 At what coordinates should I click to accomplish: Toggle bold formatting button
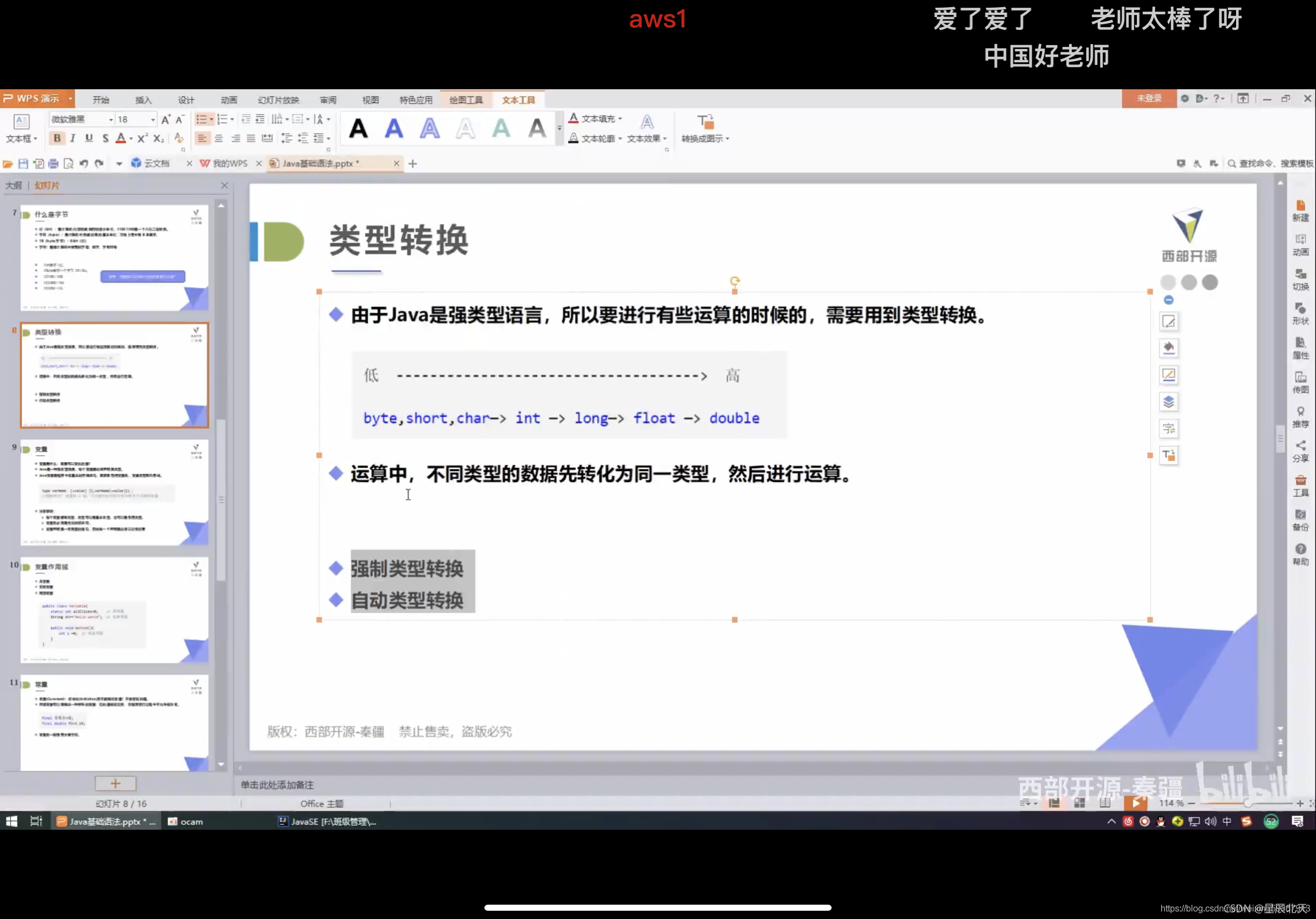(57, 138)
